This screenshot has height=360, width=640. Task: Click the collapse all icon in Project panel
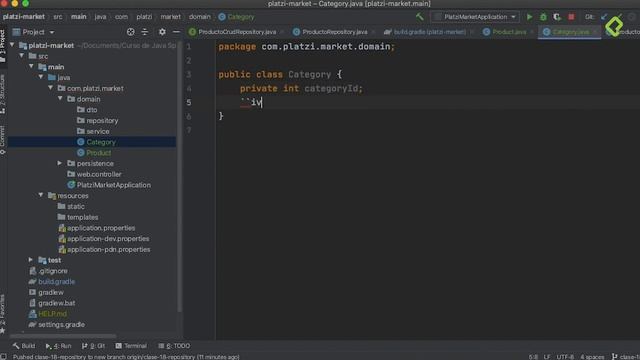pos(145,32)
